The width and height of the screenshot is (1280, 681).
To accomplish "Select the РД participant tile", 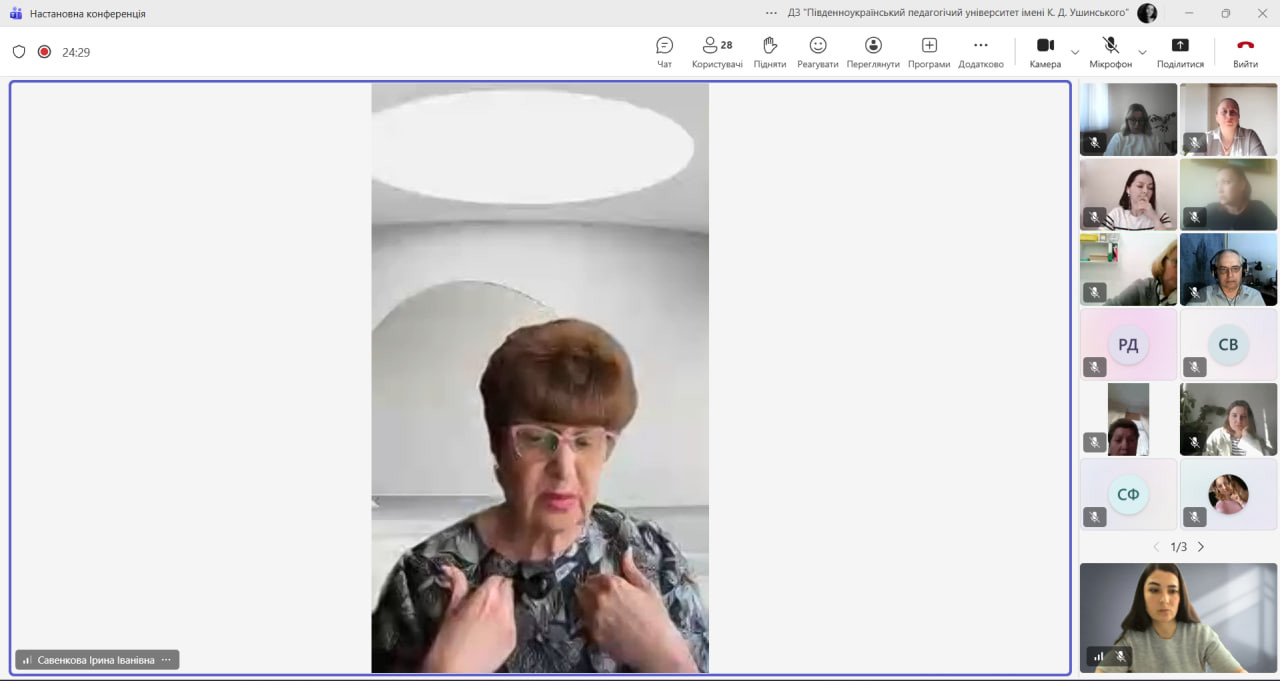I will pos(1128,345).
